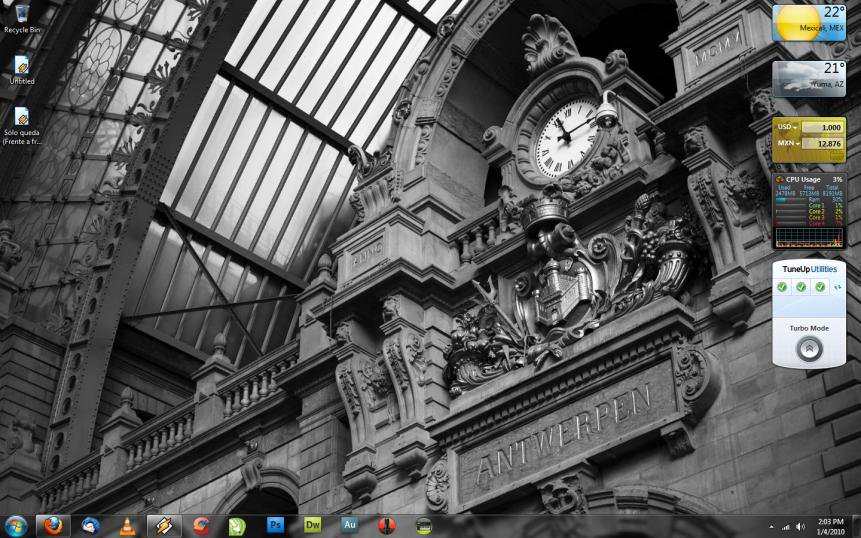Switch to the active Winamp taskbar icon

point(163,525)
